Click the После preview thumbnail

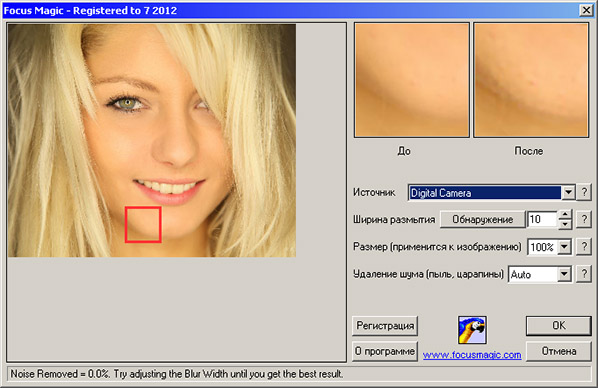click(x=531, y=80)
